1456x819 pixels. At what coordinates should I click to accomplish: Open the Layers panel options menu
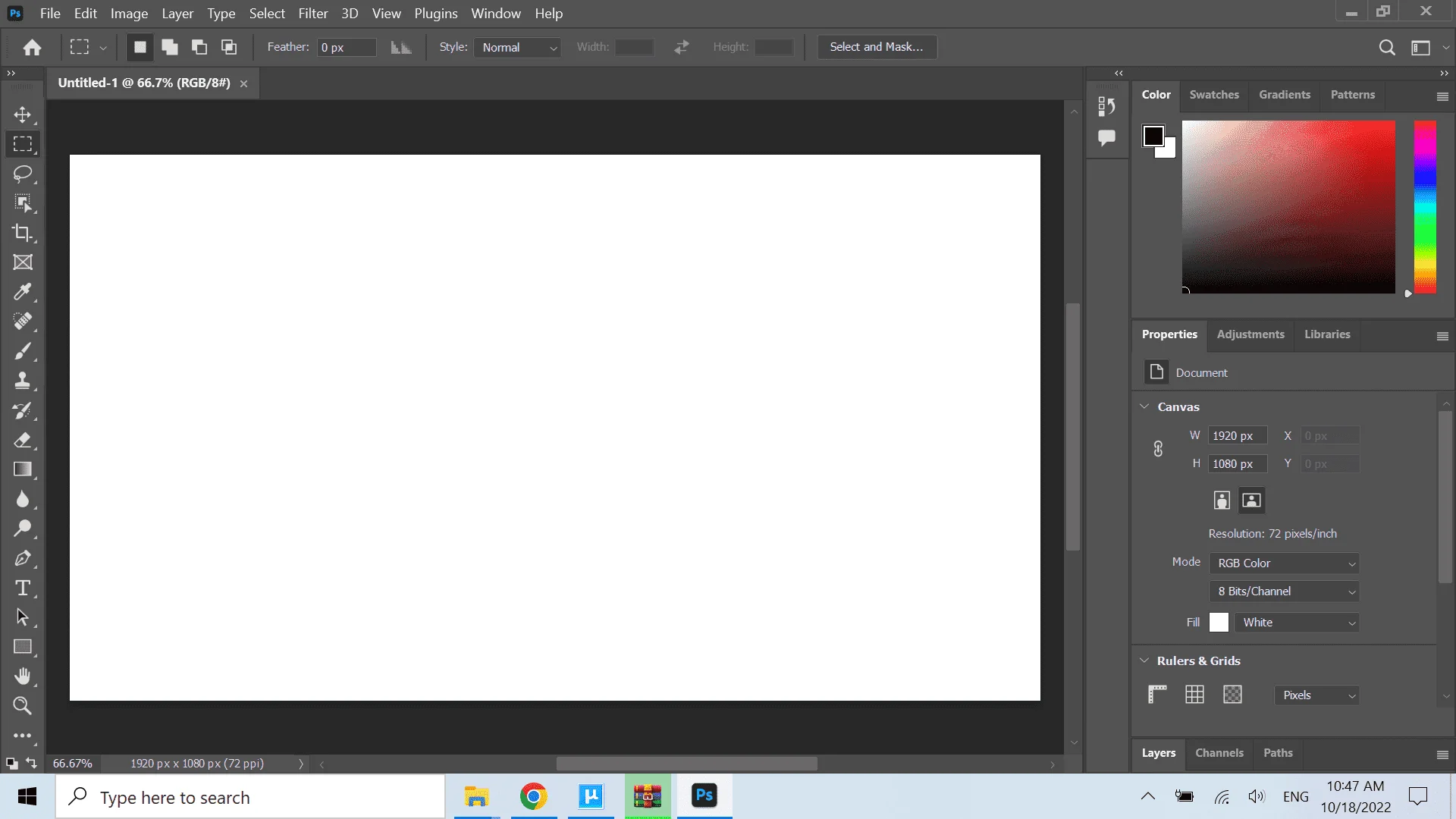pyautogui.click(x=1442, y=755)
